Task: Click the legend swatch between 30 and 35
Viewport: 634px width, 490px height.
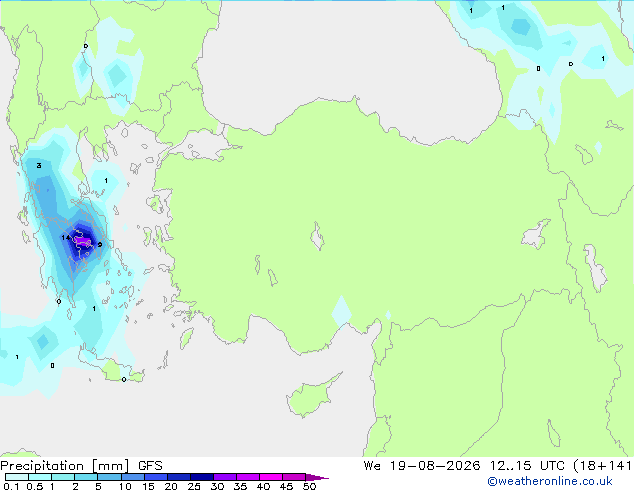Action: 224,477
